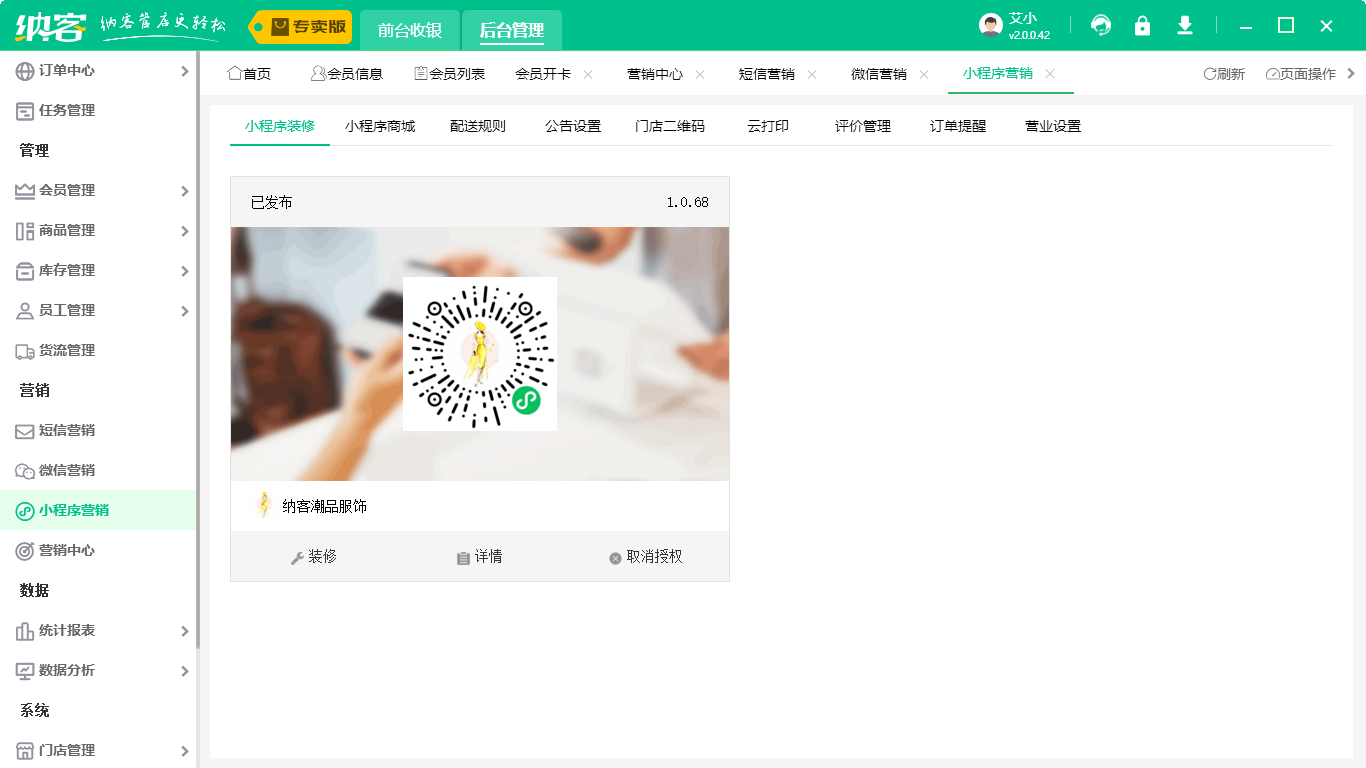Click the 库存管理 box icon
This screenshot has height=768, width=1366.
[25, 271]
